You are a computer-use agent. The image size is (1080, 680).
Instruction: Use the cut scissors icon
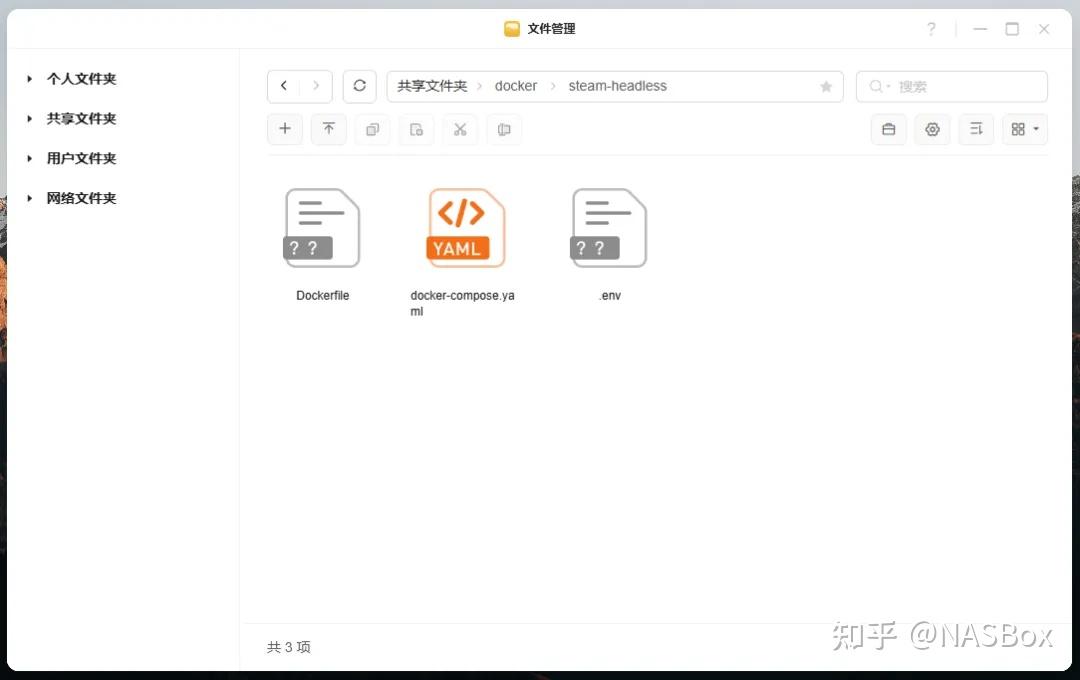[x=460, y=129]
